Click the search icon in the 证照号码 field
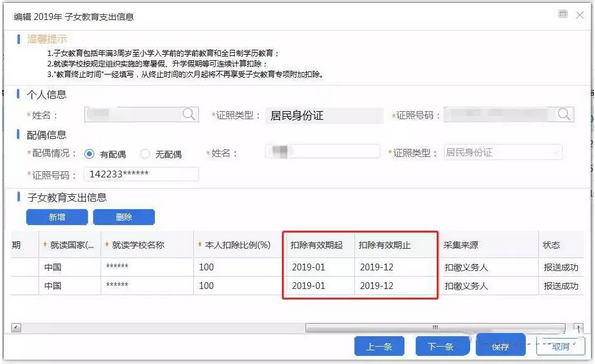 (564, 114)
